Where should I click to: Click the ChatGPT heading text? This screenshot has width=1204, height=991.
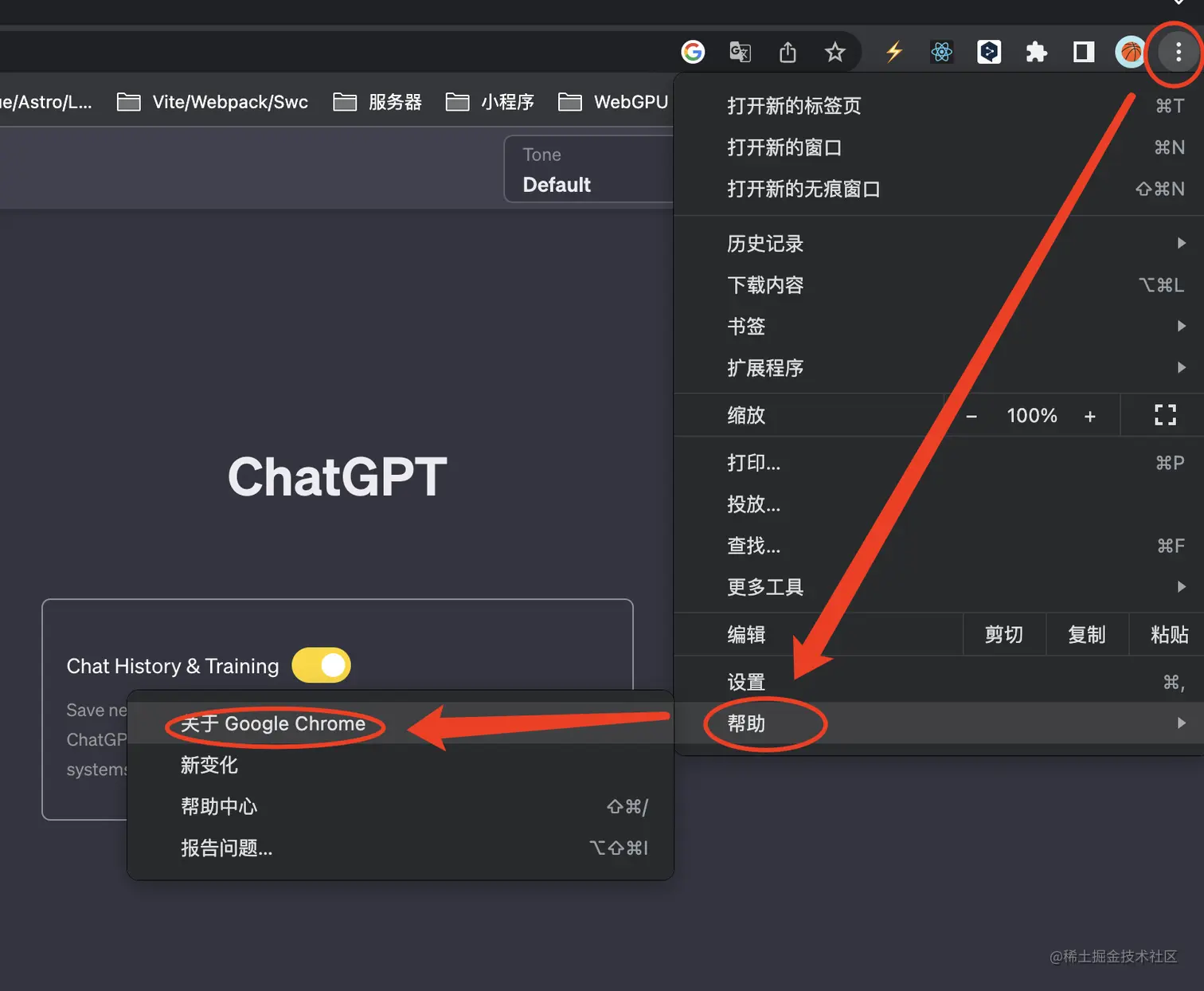(x=337, y=476)
